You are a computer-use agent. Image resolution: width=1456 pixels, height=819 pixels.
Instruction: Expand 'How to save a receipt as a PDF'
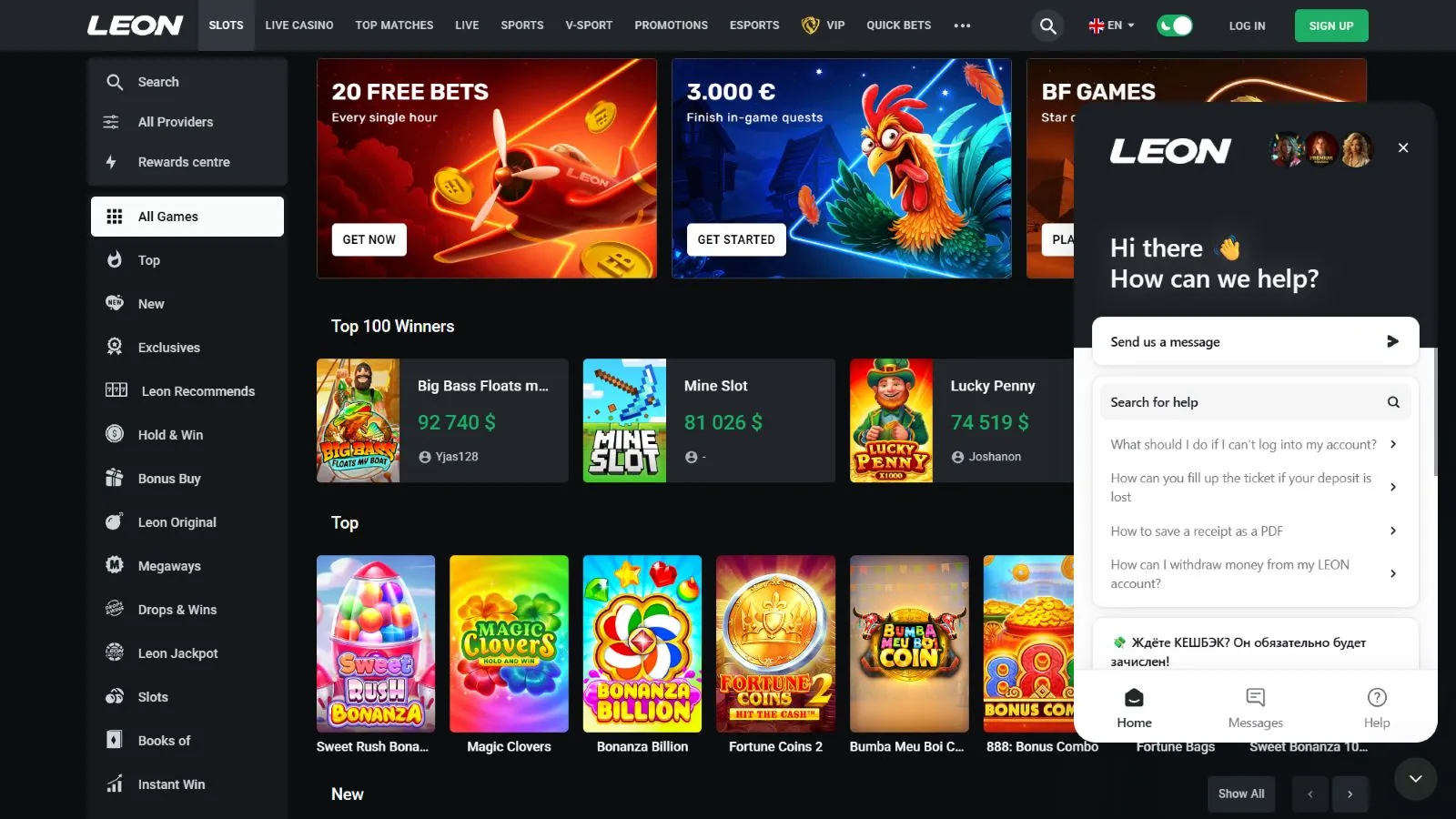point(1255,531)
